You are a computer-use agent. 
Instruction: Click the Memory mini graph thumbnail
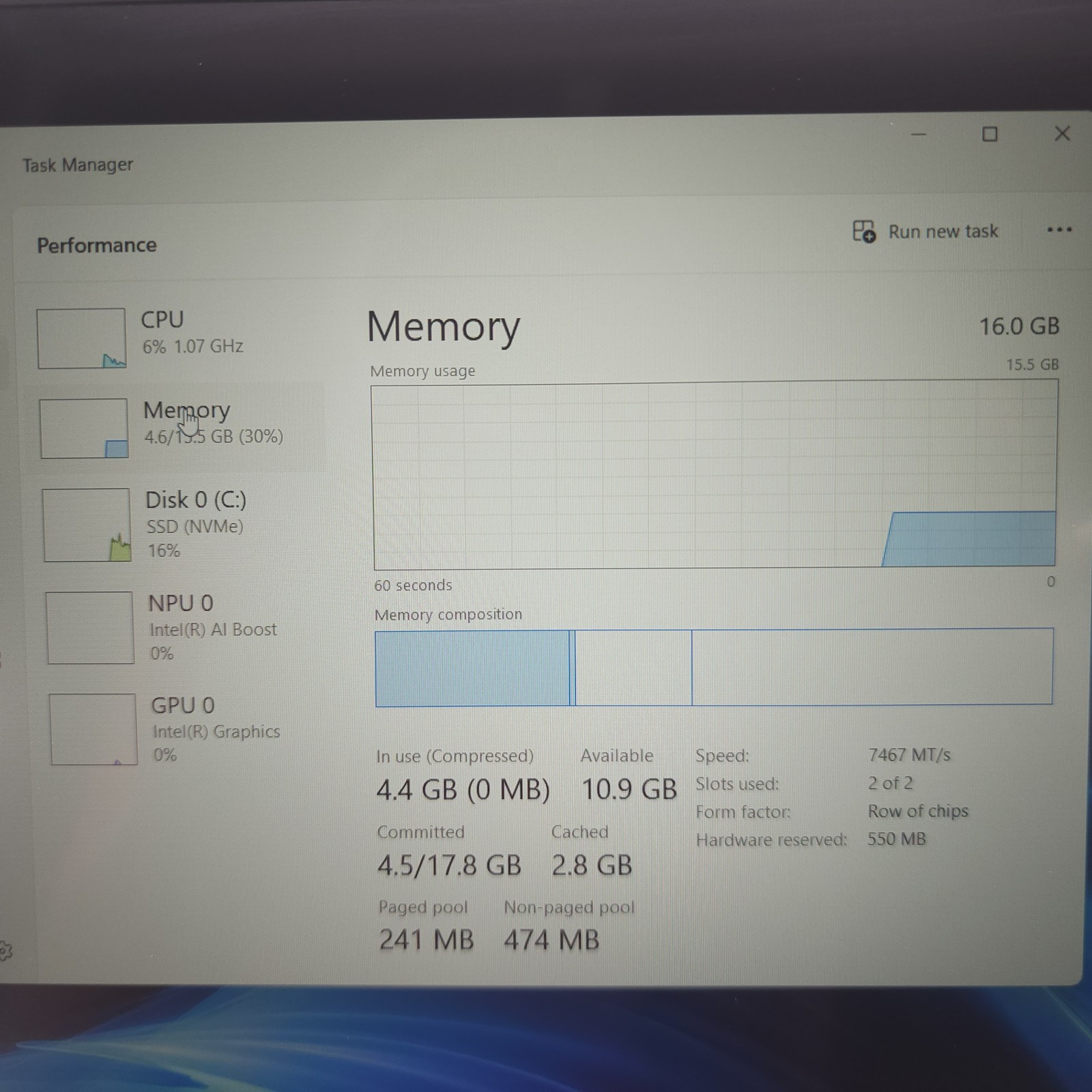(x=84, y=429)
